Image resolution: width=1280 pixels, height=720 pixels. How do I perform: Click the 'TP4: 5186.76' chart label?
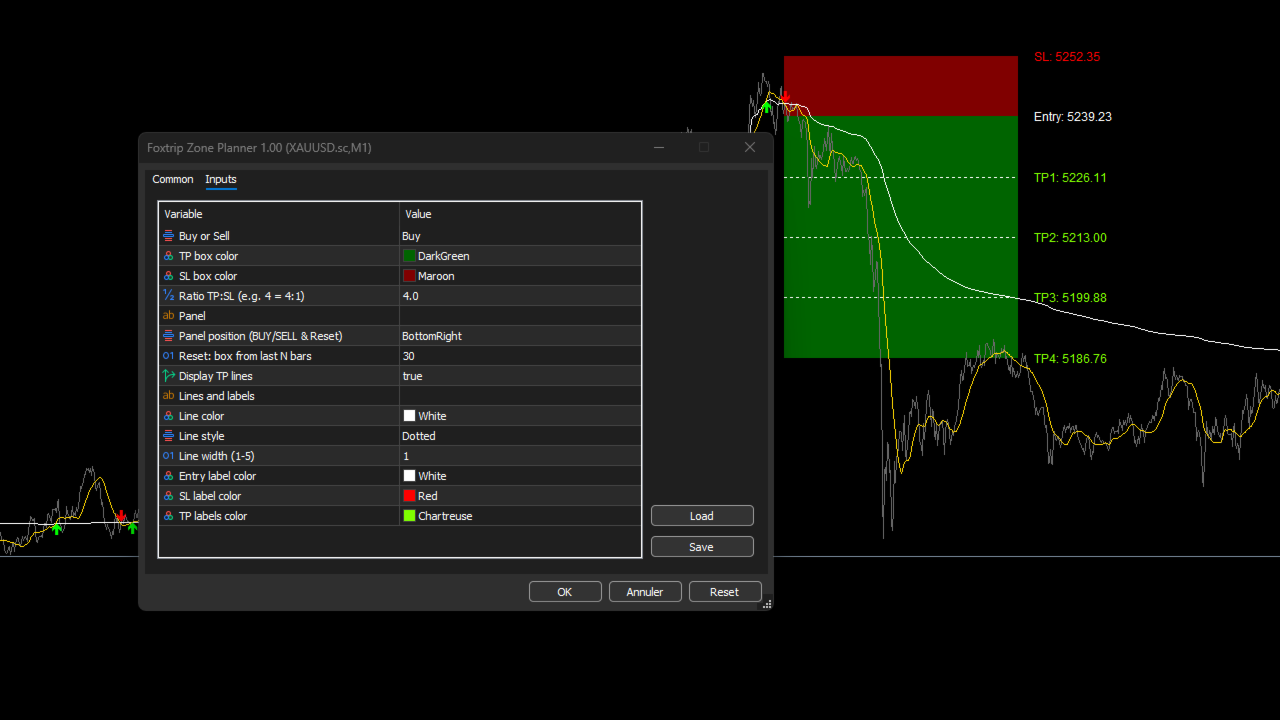coord(1070,359)
